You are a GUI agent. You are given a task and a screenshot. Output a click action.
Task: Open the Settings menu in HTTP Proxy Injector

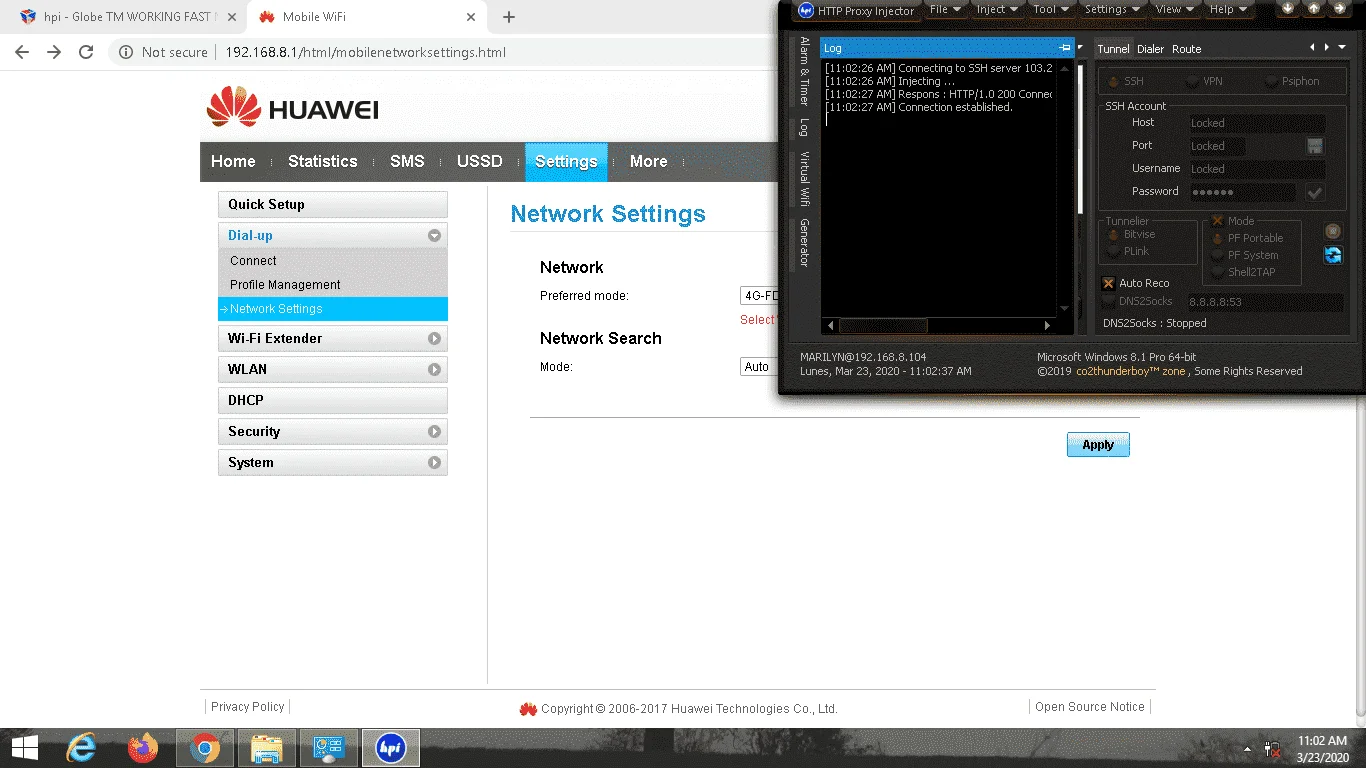[x=1113, y=9]
